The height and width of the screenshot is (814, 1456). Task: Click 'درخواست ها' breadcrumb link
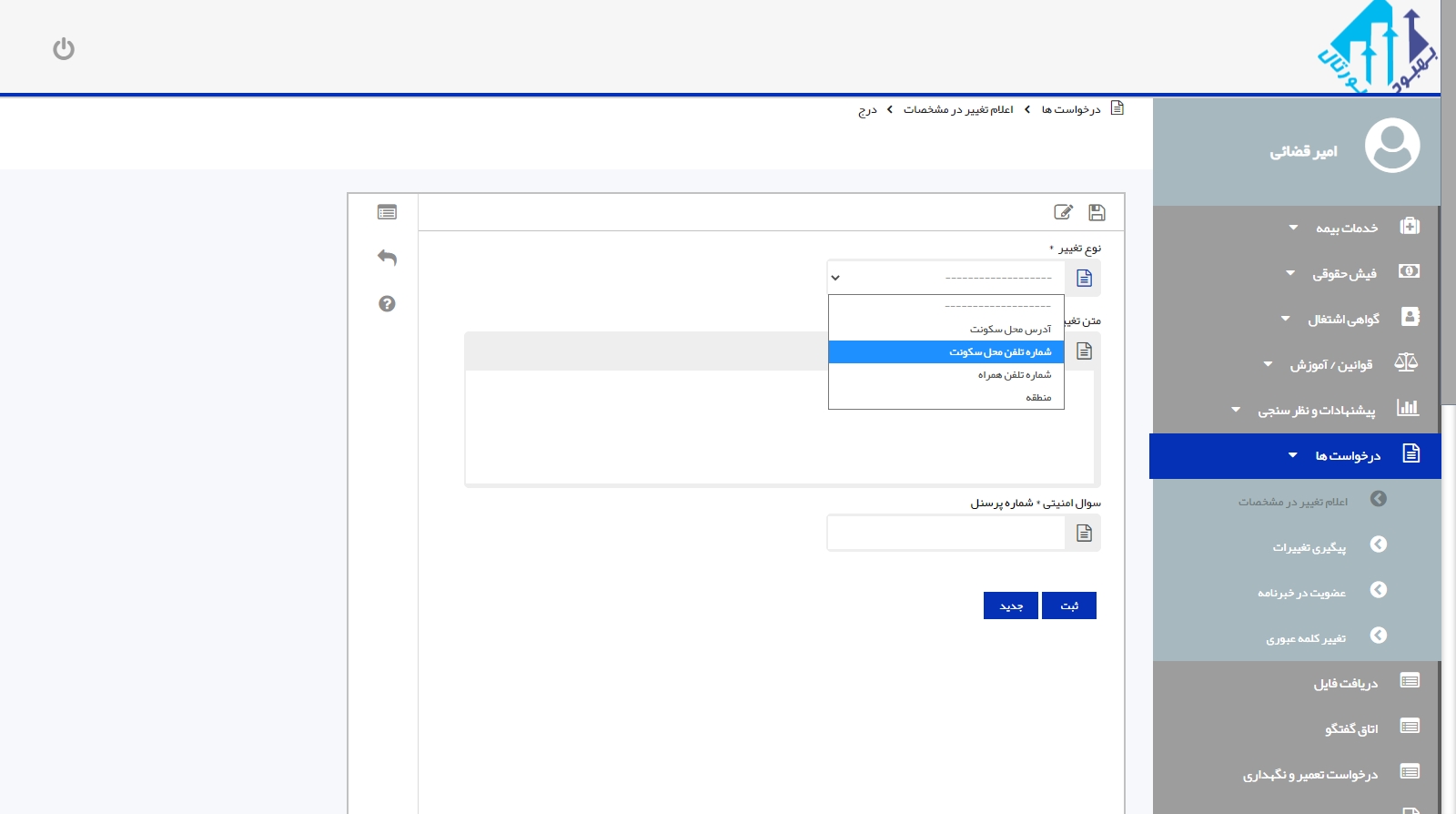tap(1070, 110)
